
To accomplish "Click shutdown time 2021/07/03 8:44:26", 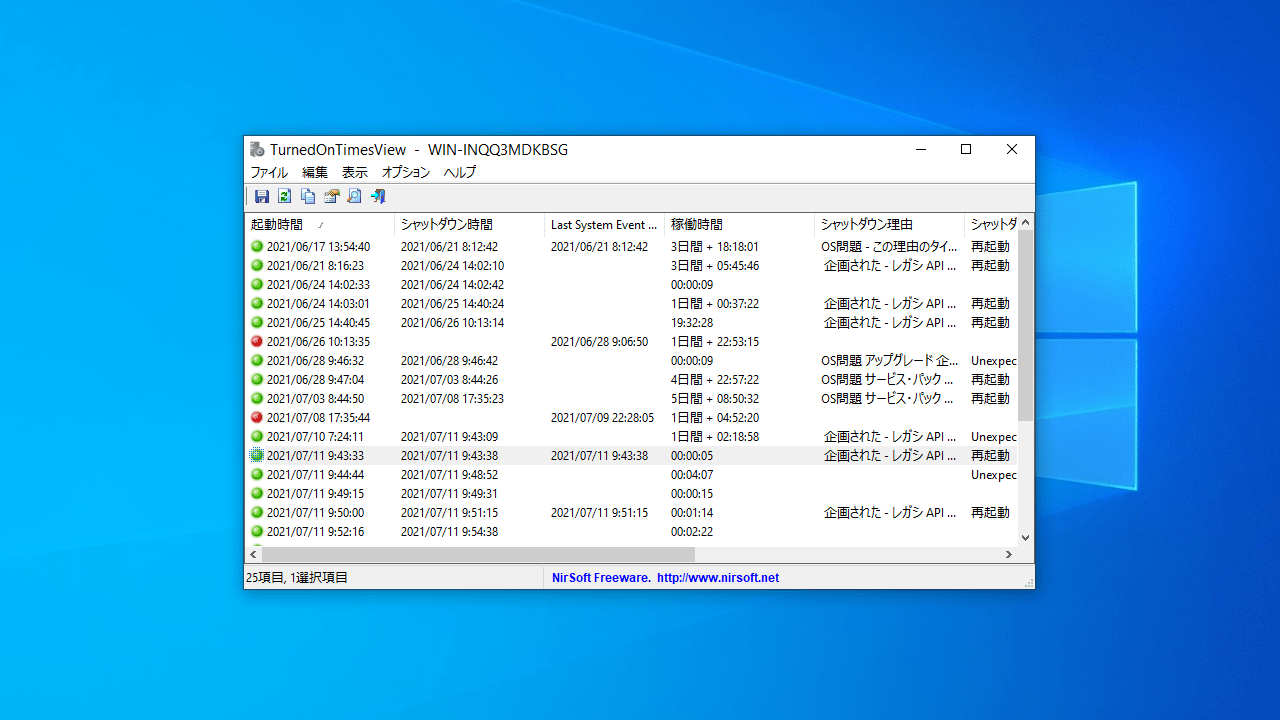I will (x=449, y=379).
